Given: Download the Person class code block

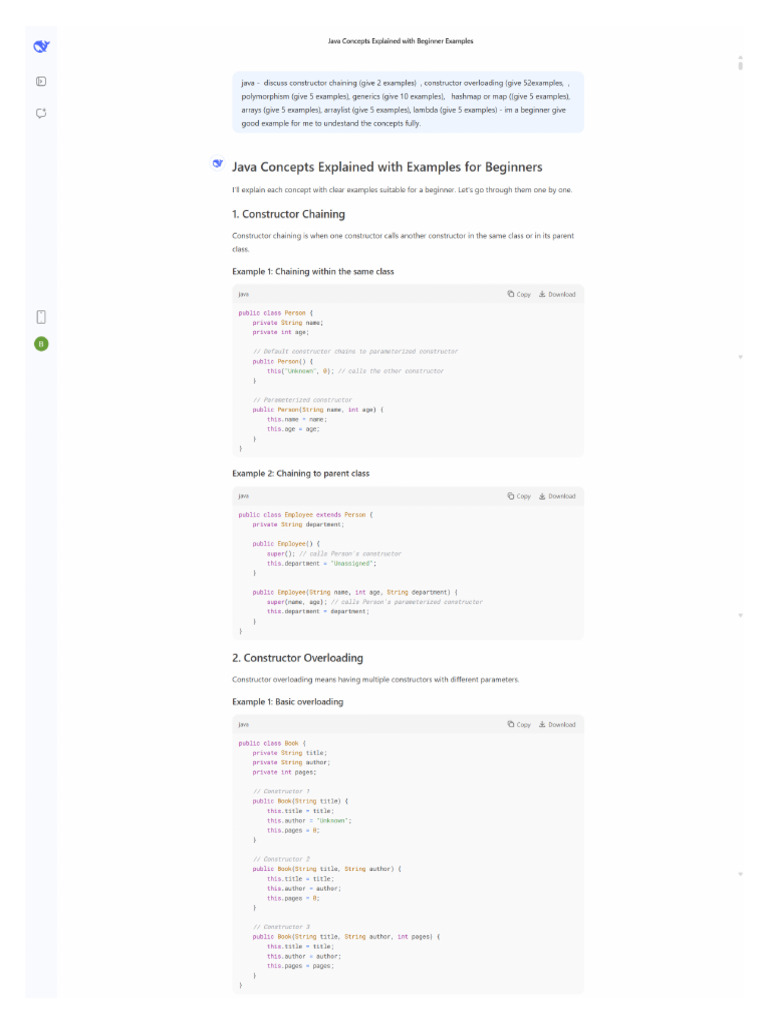Looking at the screenshot, I should click(557, 294).
